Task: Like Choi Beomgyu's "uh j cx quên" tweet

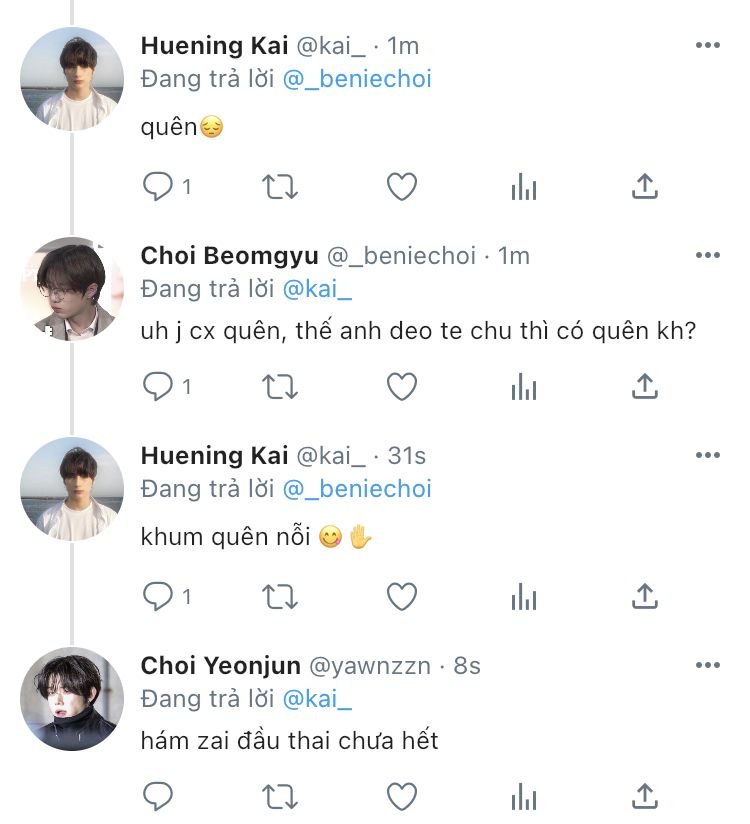Action: (402, 386)
